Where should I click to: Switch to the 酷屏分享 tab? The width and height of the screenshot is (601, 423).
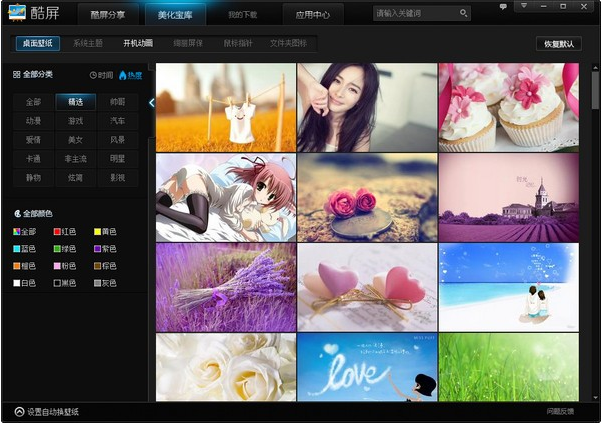pos(108,15)
